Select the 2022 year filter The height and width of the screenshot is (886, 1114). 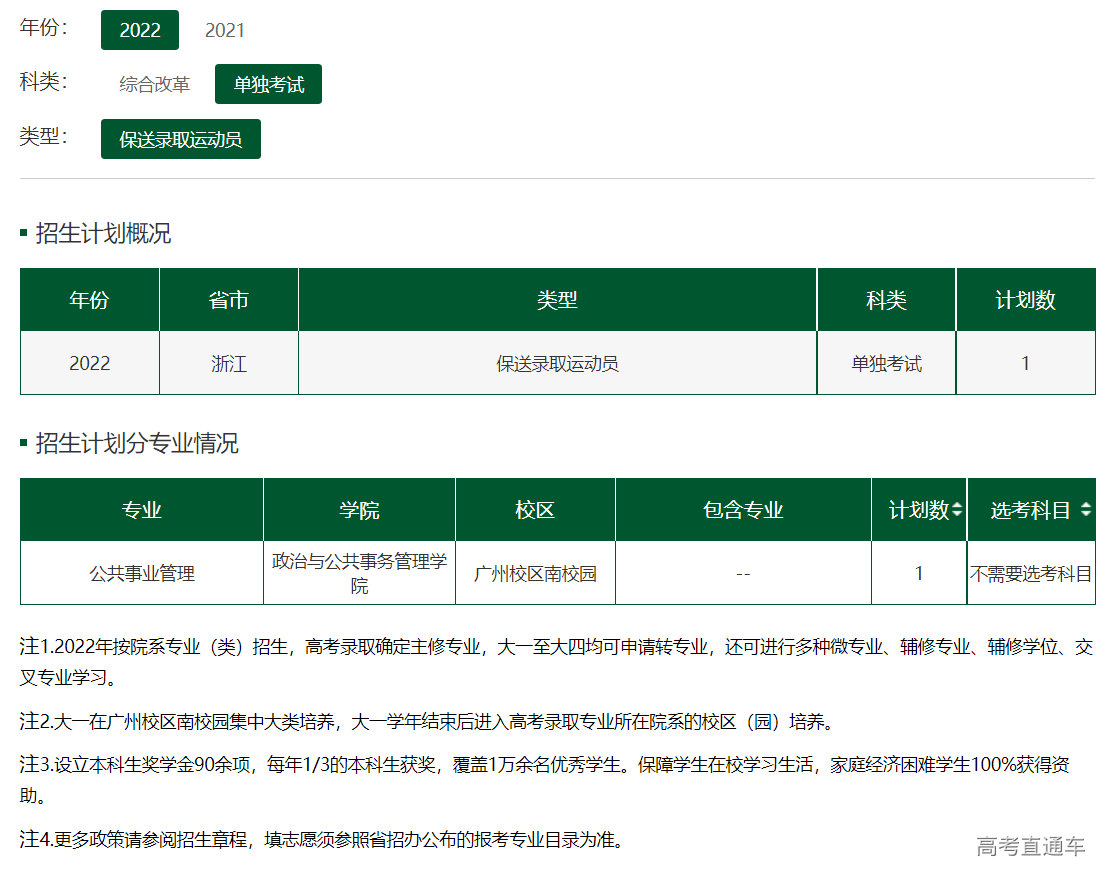140,30
